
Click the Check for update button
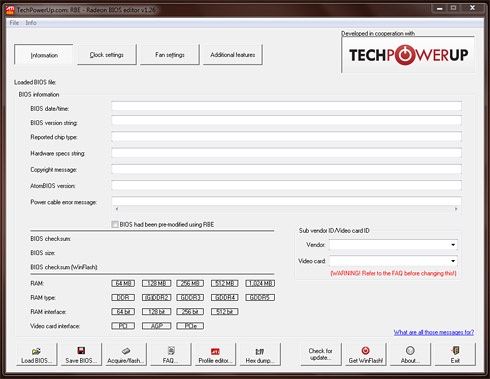[x=321, y=354]
